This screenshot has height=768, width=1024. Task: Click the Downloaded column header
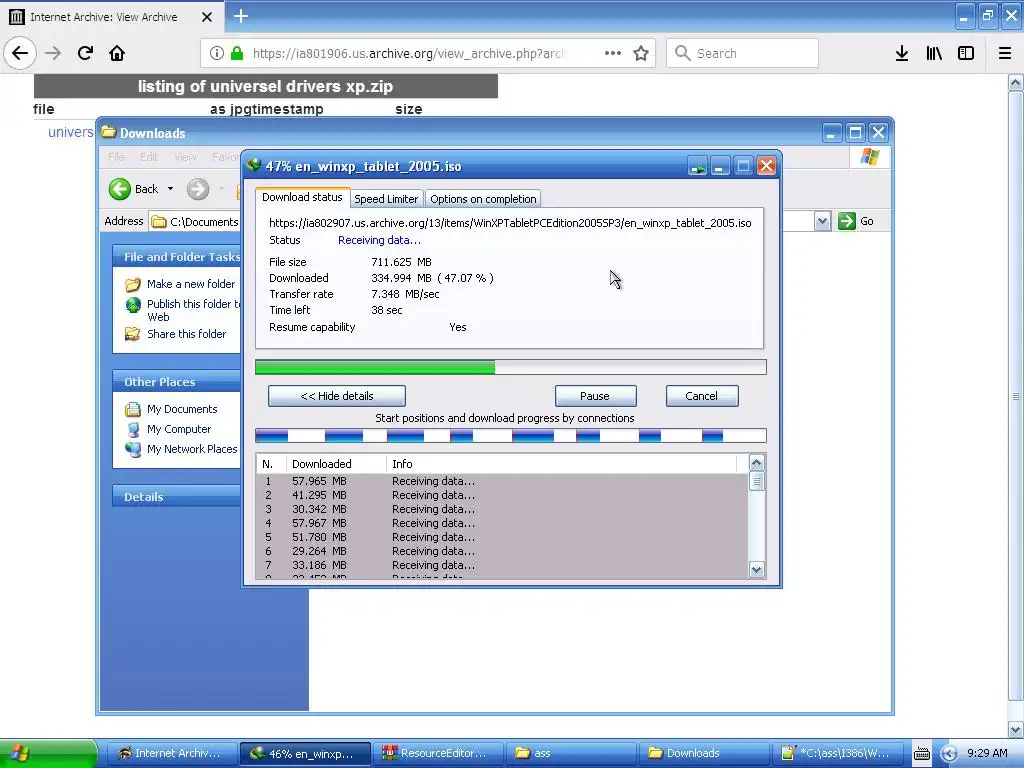(x=335, y=464)
